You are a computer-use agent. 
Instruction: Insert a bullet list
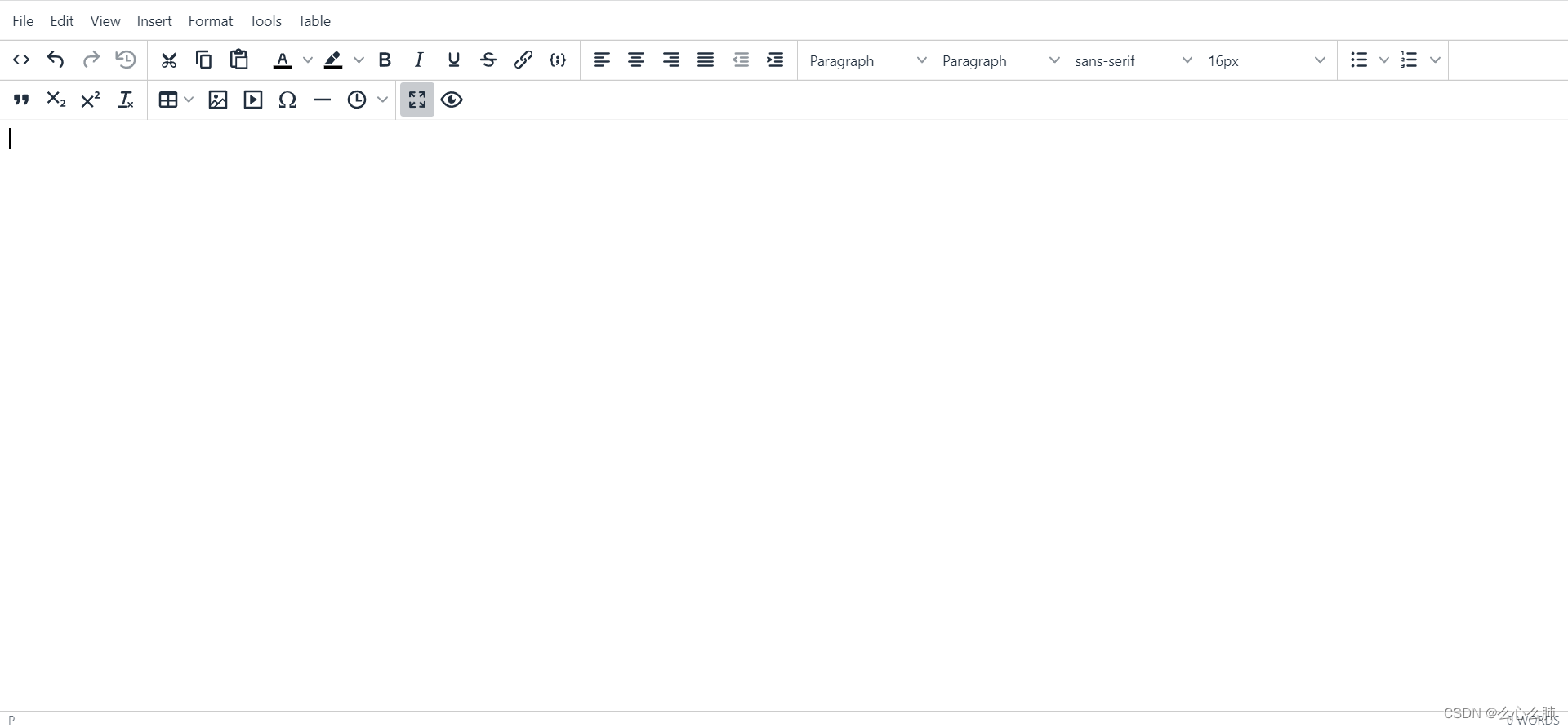tap(1359, 60)
